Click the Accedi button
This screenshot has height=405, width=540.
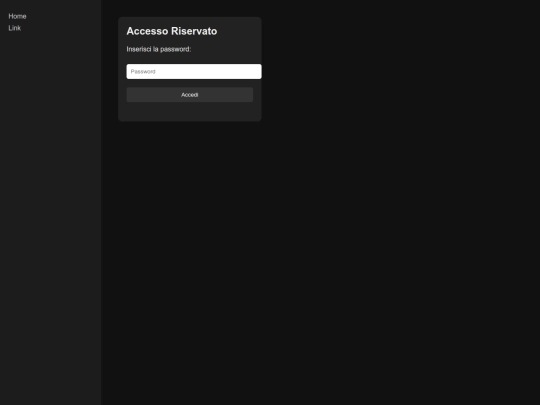pyautogui.click(x=190, y=95)
